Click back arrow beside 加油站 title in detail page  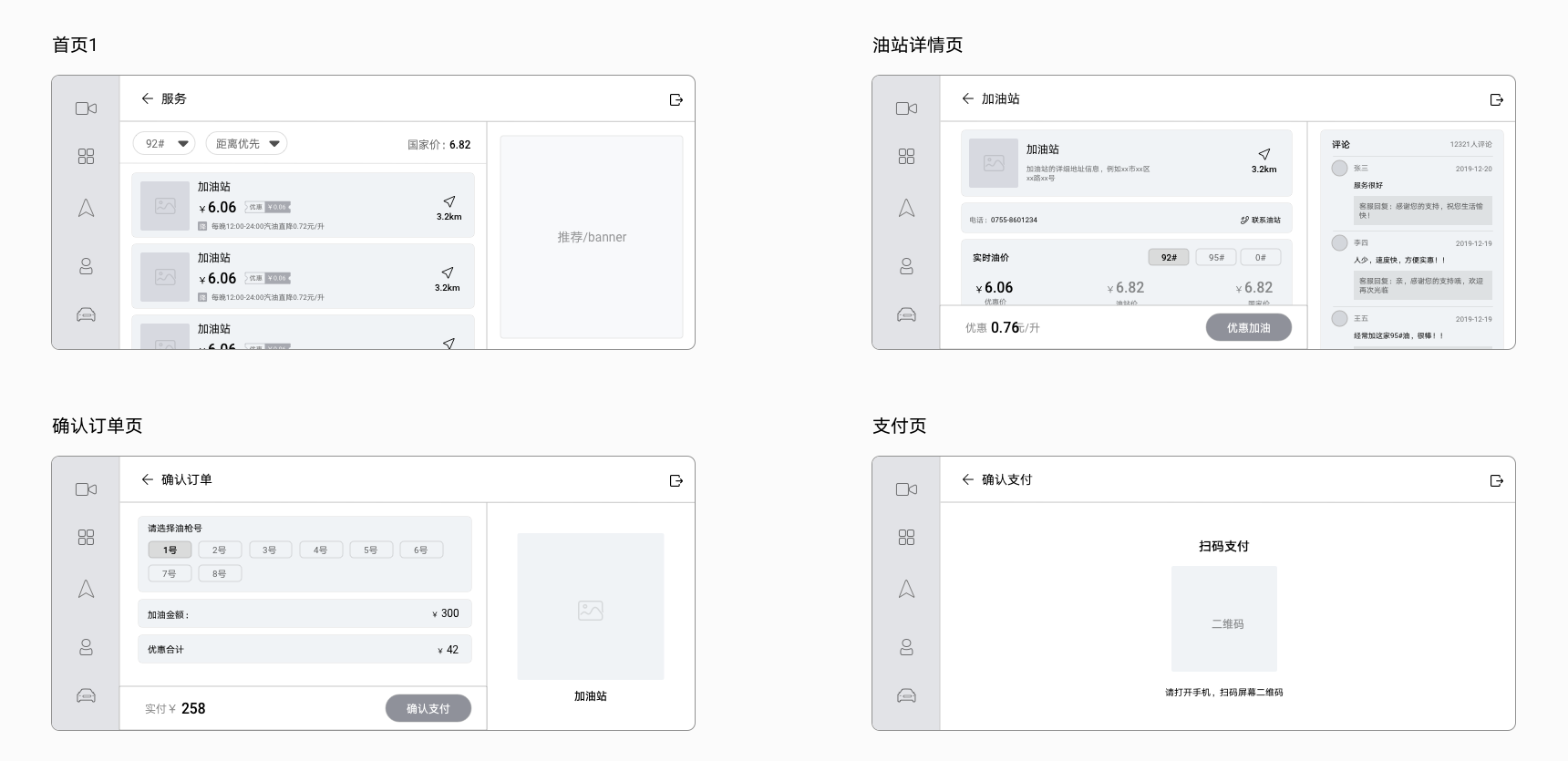[967, 98]
